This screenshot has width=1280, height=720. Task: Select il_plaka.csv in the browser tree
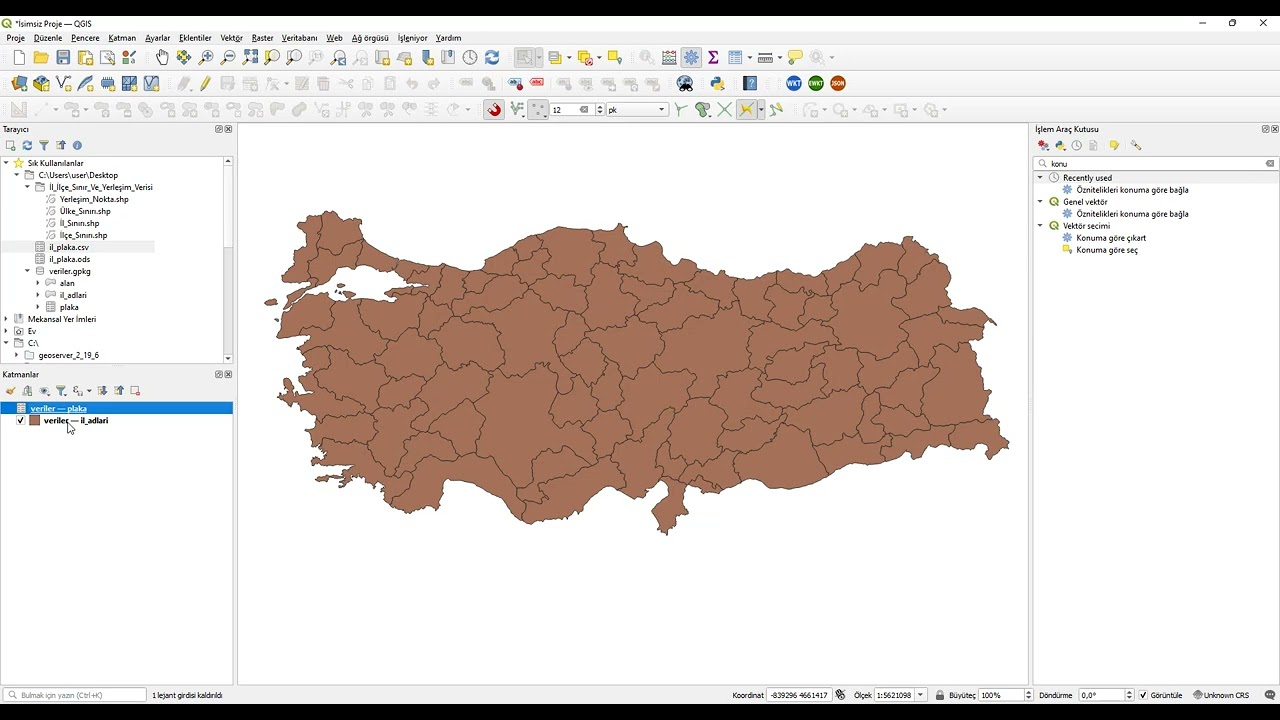[x=69, y=247]
